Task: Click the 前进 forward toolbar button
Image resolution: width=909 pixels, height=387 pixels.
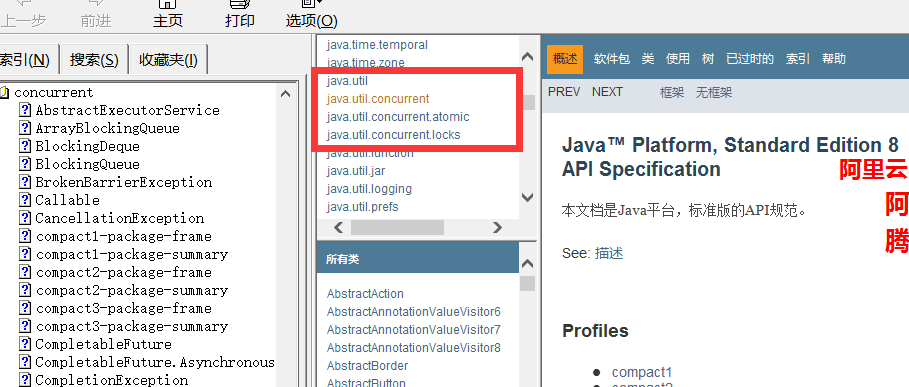Action: tap(96, 15)
